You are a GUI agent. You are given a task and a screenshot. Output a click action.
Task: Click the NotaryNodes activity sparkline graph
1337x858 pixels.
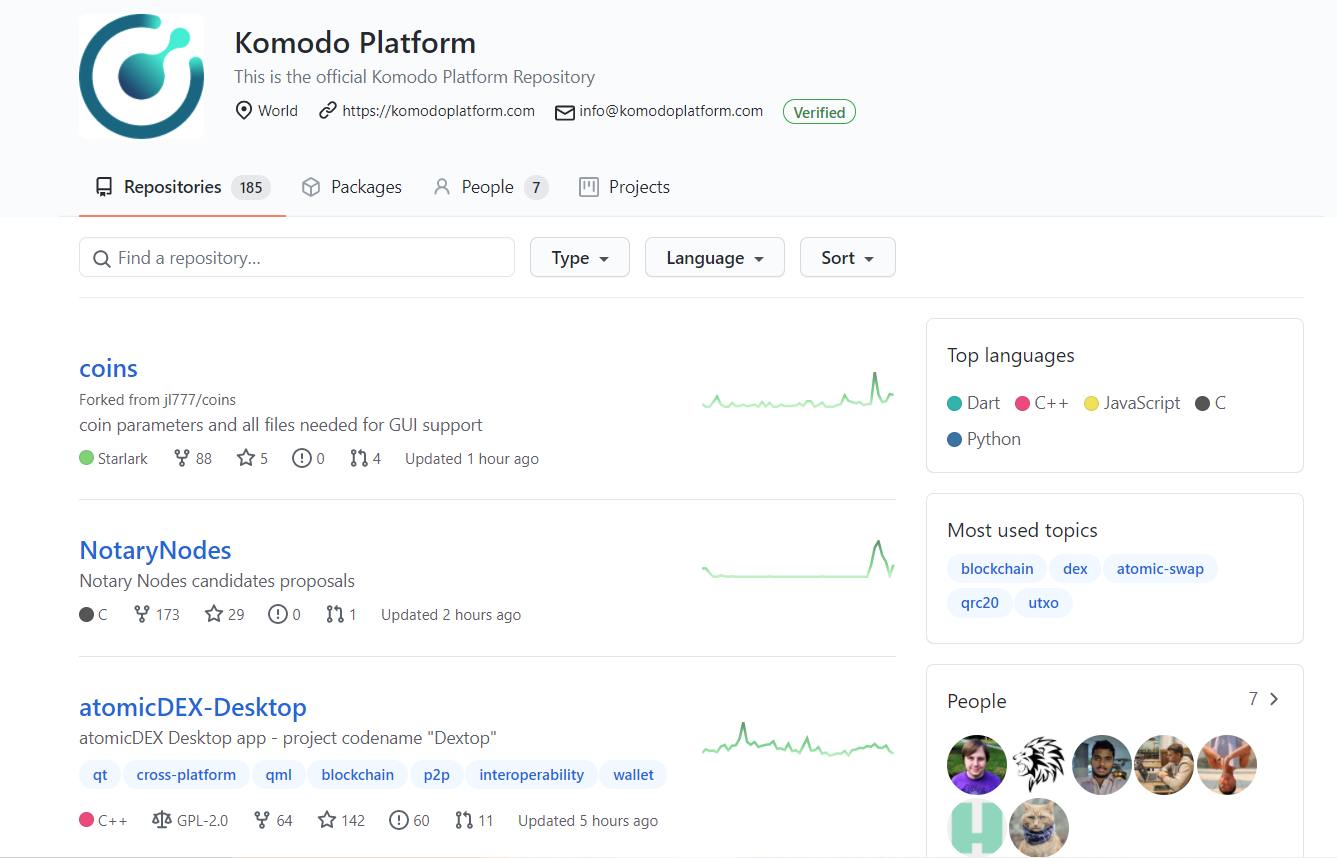click(798, 560)
